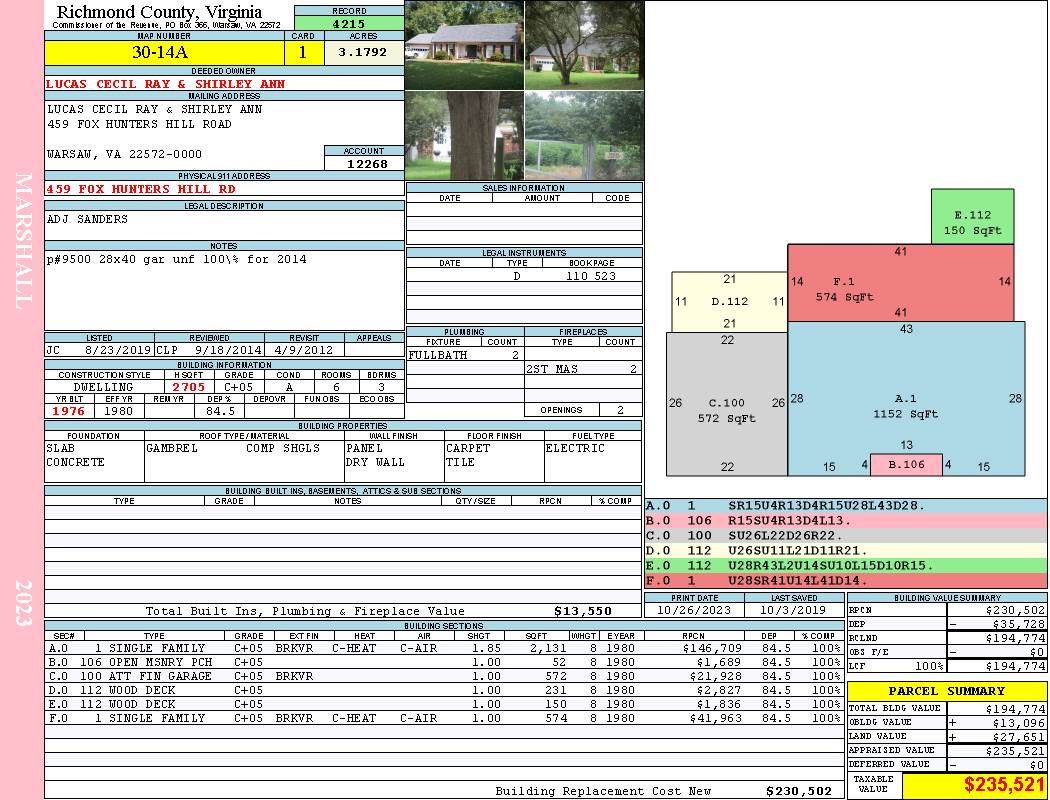Open the house behind tree photo
This screenshot has height=800, width=1050.
[584, 45]
